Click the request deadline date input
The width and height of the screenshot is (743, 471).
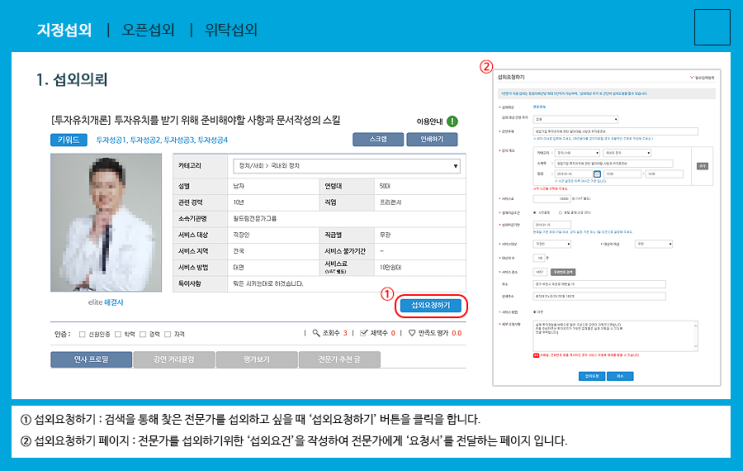pyautogui.click(x=552, y=225)
